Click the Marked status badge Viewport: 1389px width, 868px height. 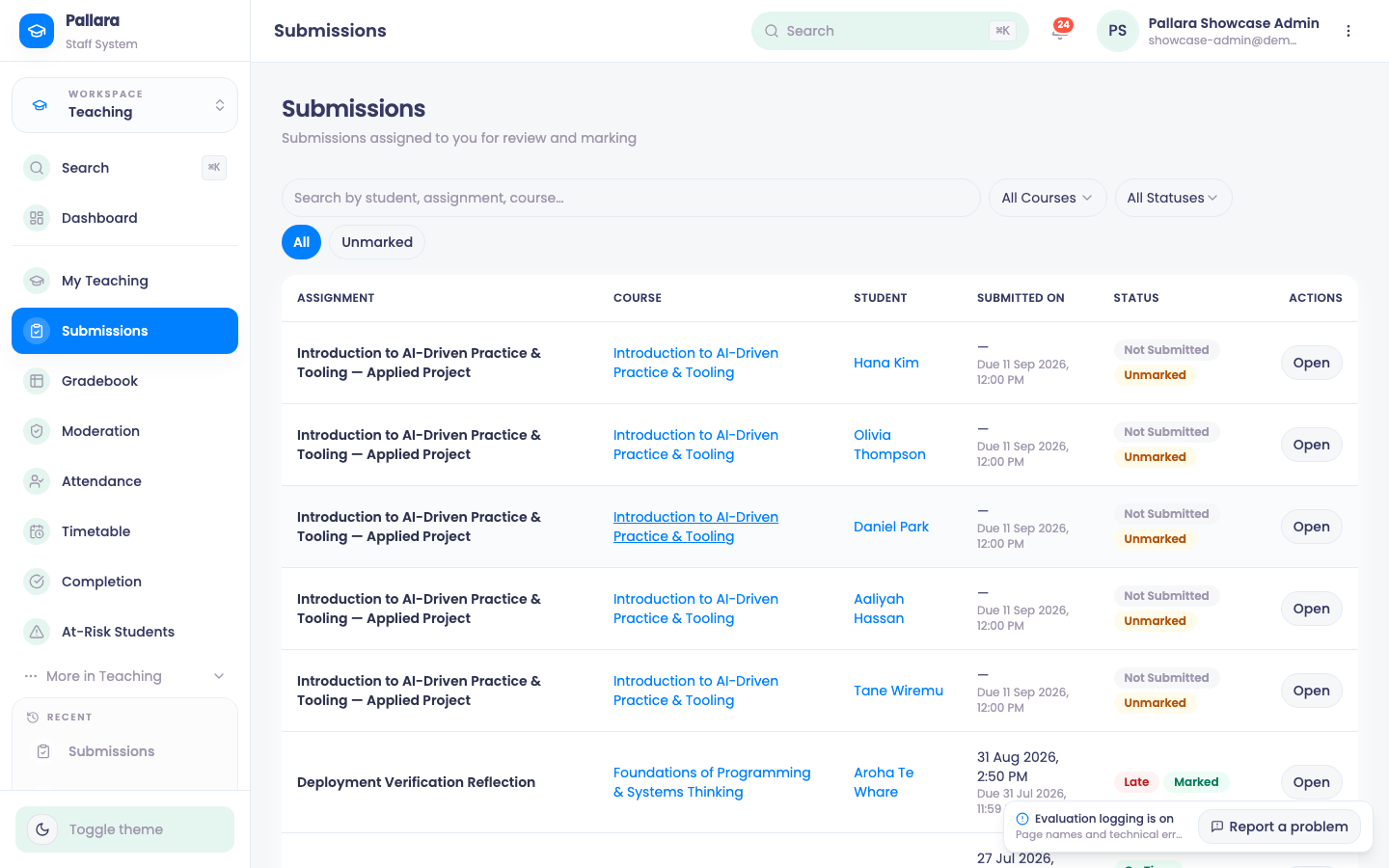tap(1196, 782)
